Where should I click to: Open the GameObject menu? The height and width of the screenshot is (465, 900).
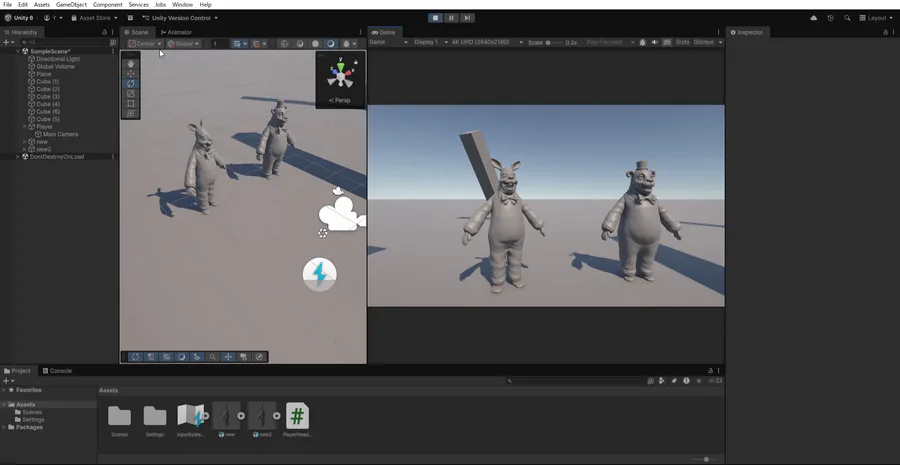71,5
